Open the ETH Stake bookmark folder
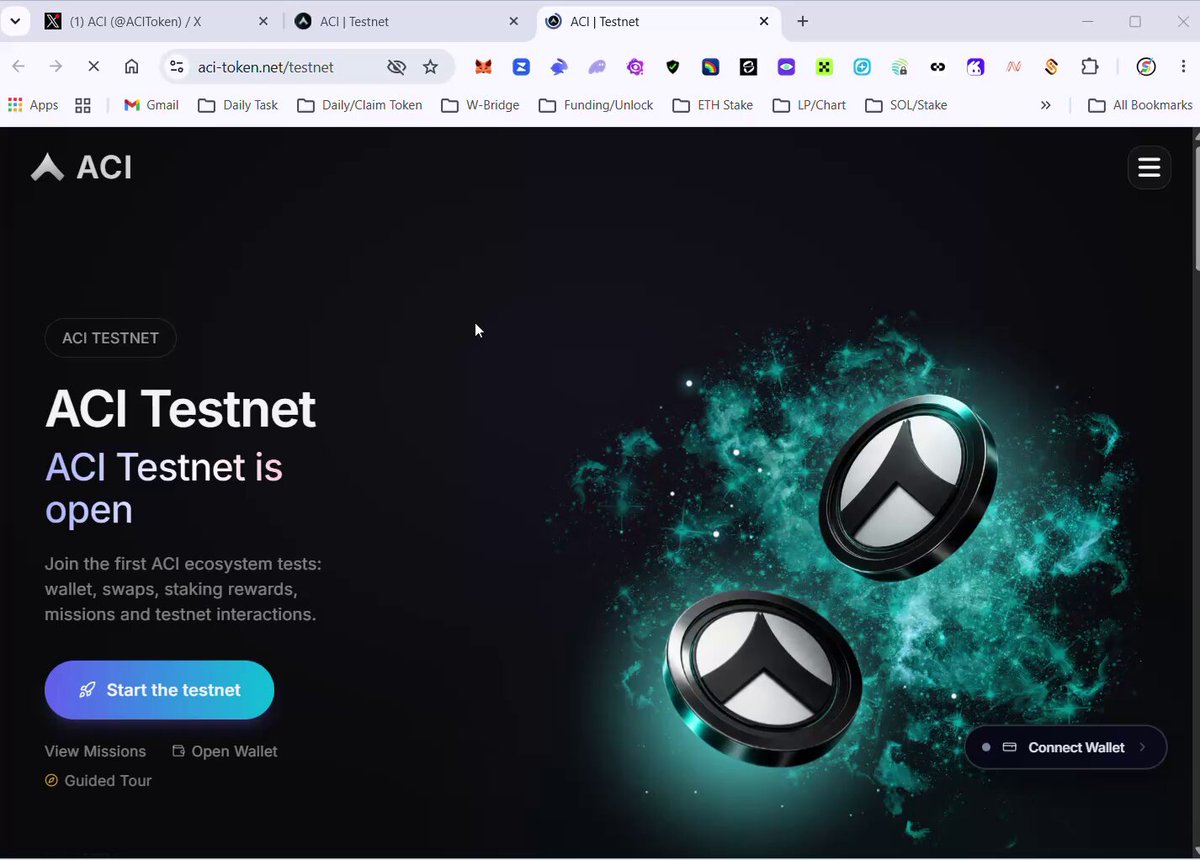The height and width of the screenshot is (860, 1200). coord(713,105)
